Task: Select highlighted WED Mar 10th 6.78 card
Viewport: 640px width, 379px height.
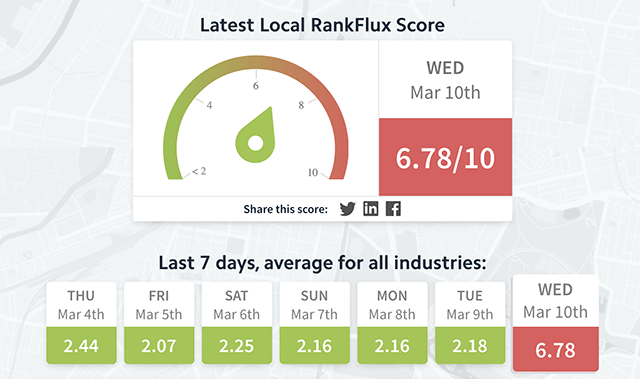Action: coord(556,323)
